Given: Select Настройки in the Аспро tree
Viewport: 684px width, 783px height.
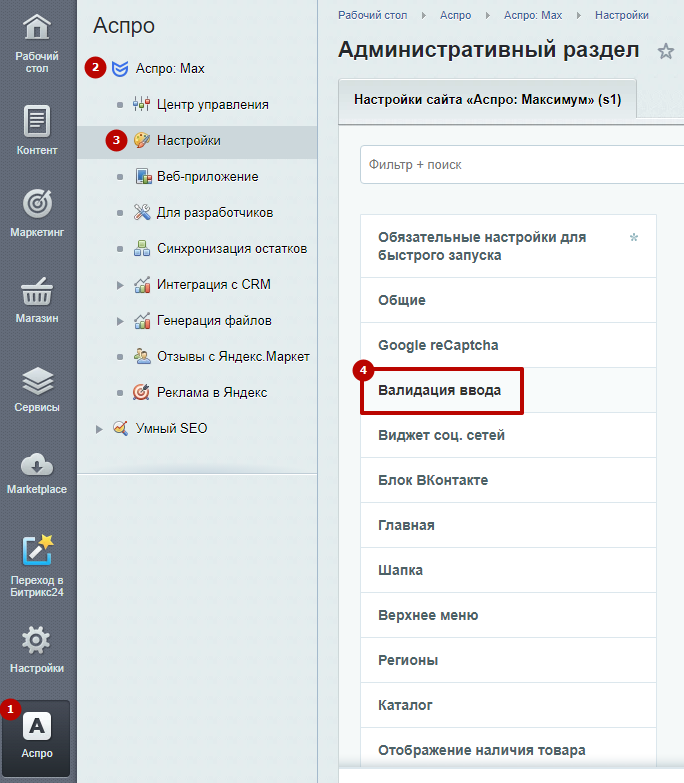Looking at the screenshot, I should click(x=189, y=140).
